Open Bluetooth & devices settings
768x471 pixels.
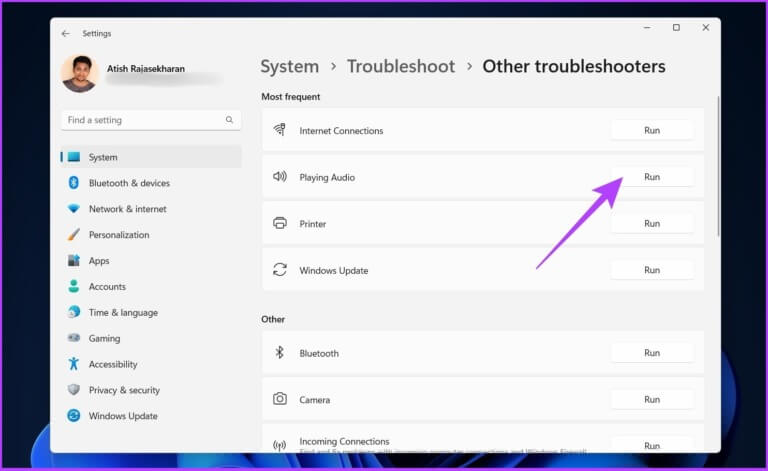click(x=129, y=183)
